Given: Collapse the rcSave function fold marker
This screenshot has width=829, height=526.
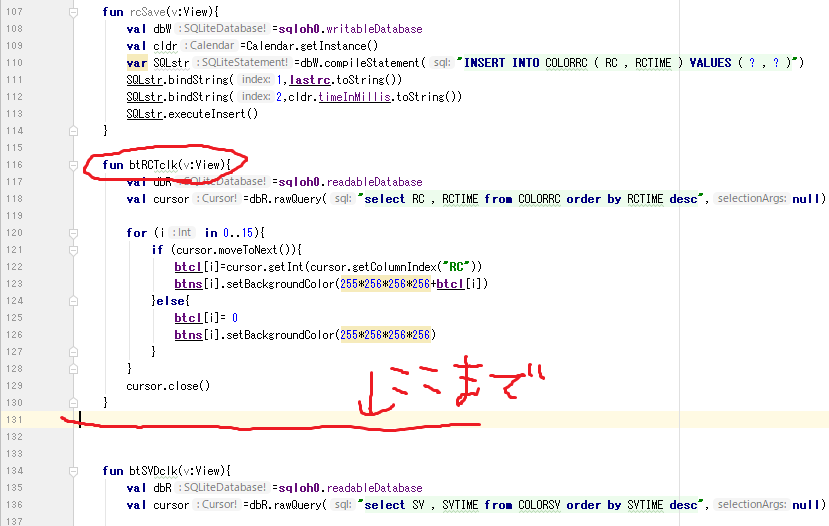Looking at the screenshot, I should click(x=73, y=12).
